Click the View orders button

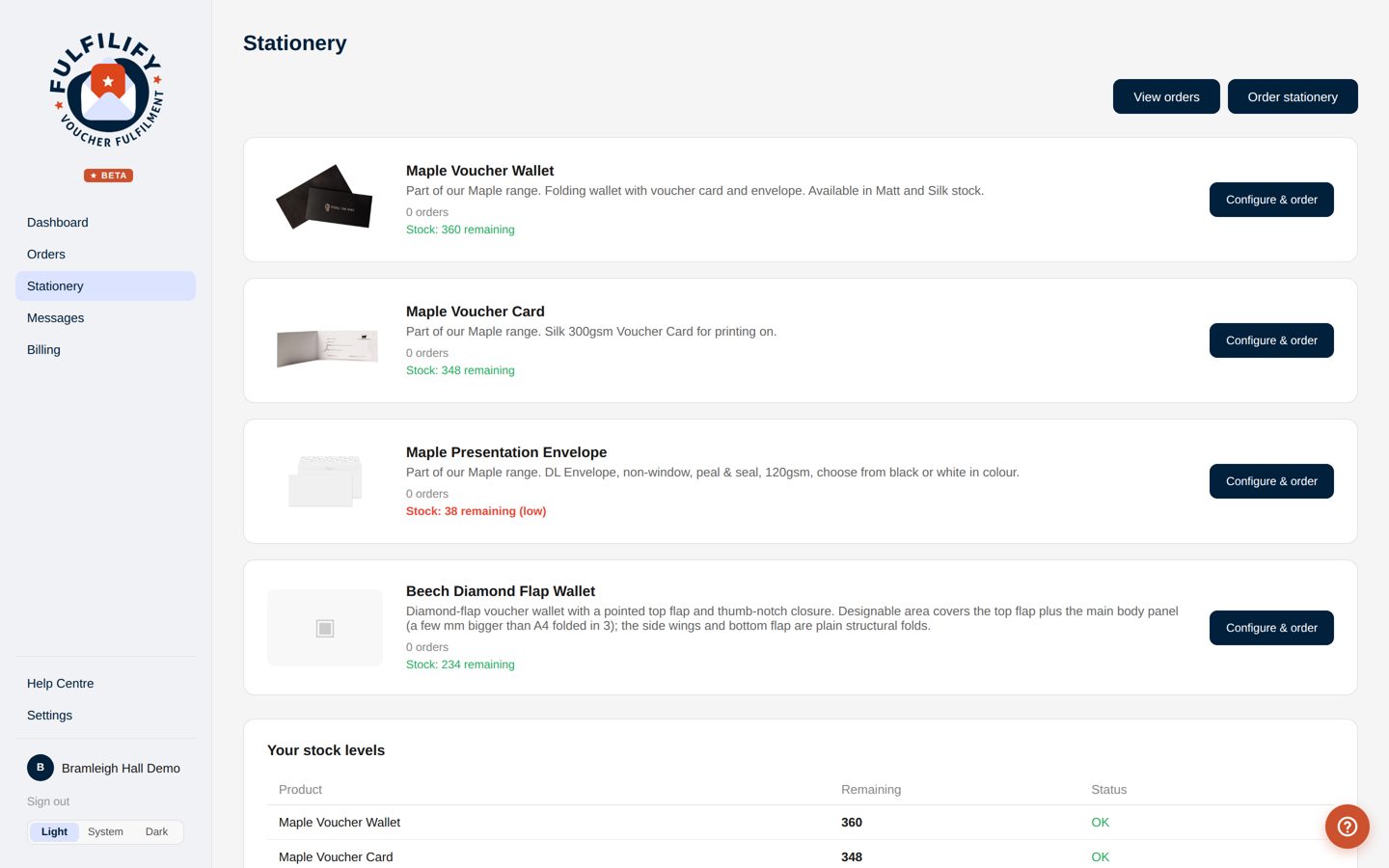1166,96
